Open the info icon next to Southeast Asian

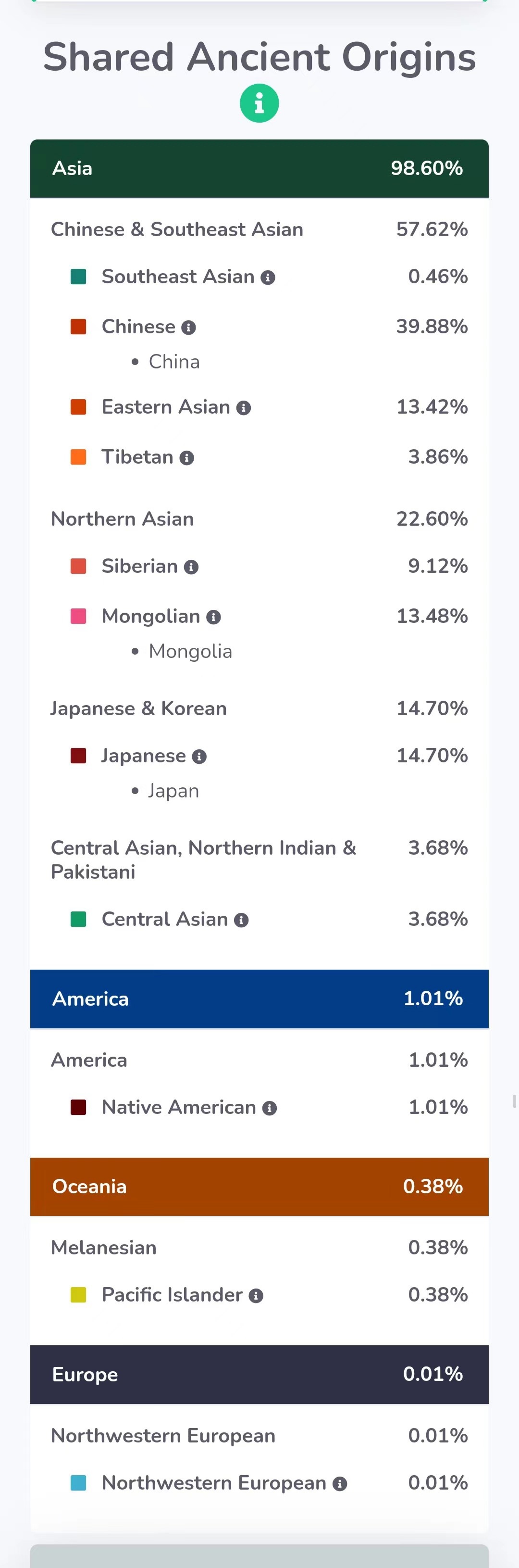[268, 278]
